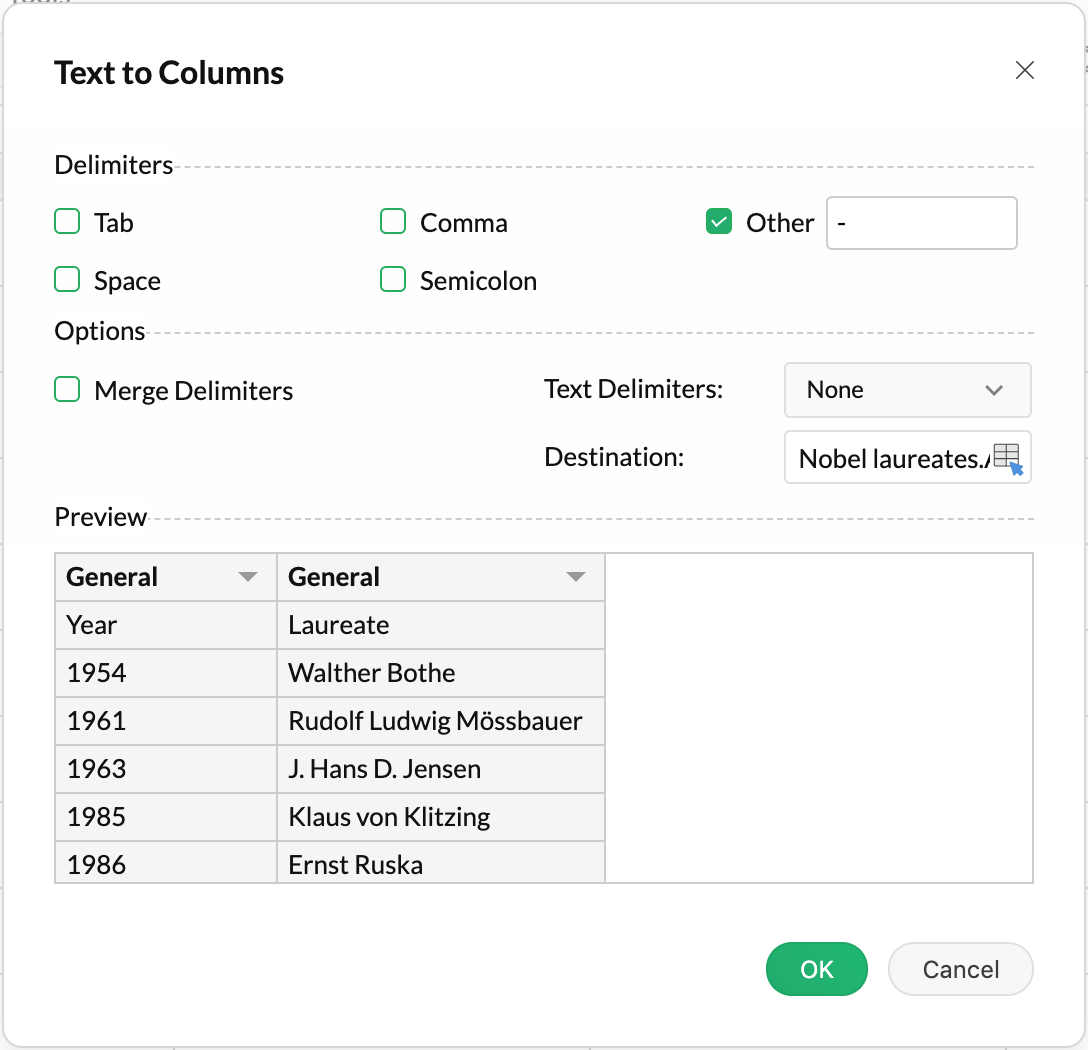Toggle the Merge Delimiters option
This screenshot has width=1088, height=1050.
click(x=67, y=390)
